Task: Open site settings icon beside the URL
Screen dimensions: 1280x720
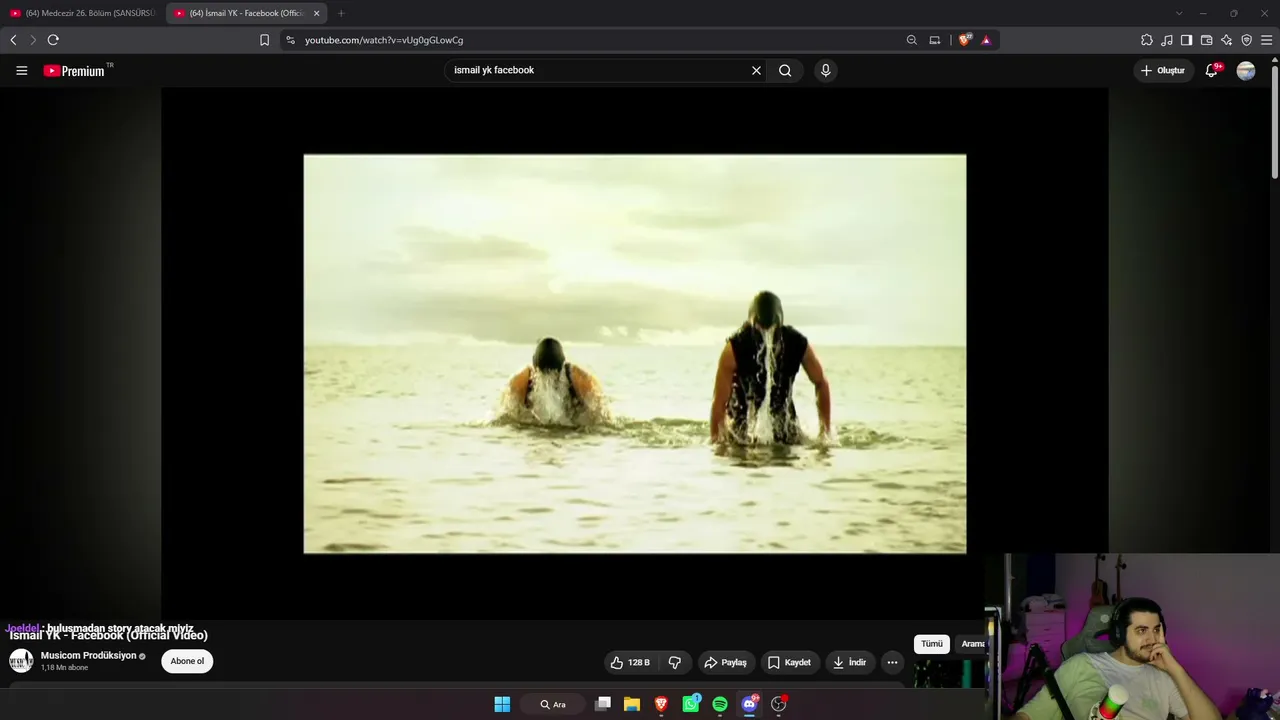Action: tap(290, 40)
